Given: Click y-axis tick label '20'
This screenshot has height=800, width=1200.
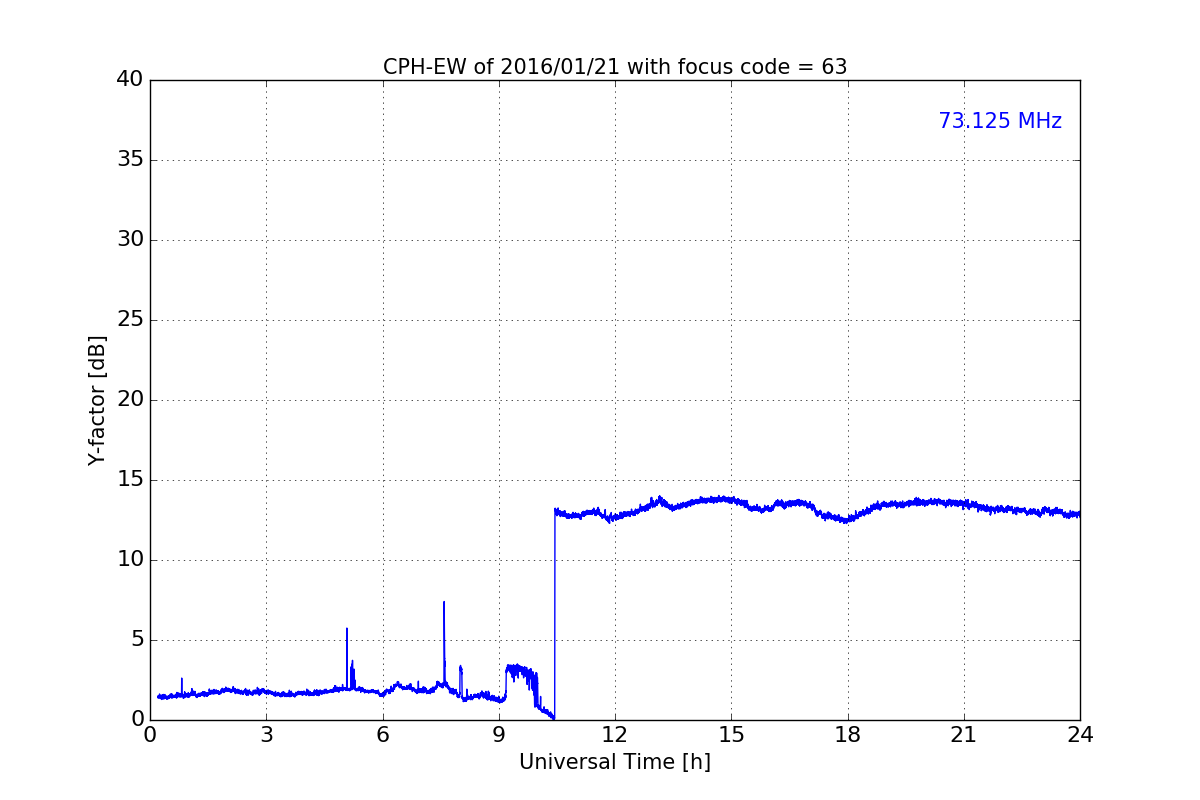Looking at the screenshot, I should point(130,400).
